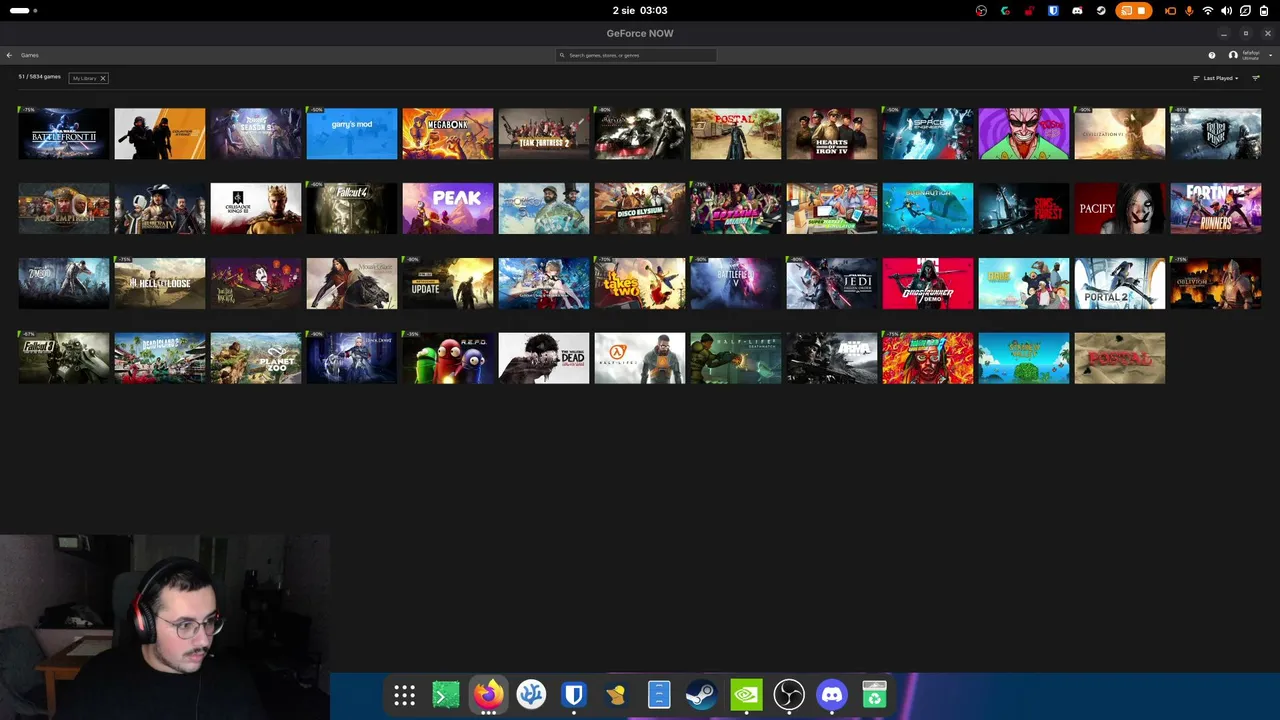The image size is (1280, 720).
Task: Select the Star Wars Battlefront II tile
Action: point(64,134)
